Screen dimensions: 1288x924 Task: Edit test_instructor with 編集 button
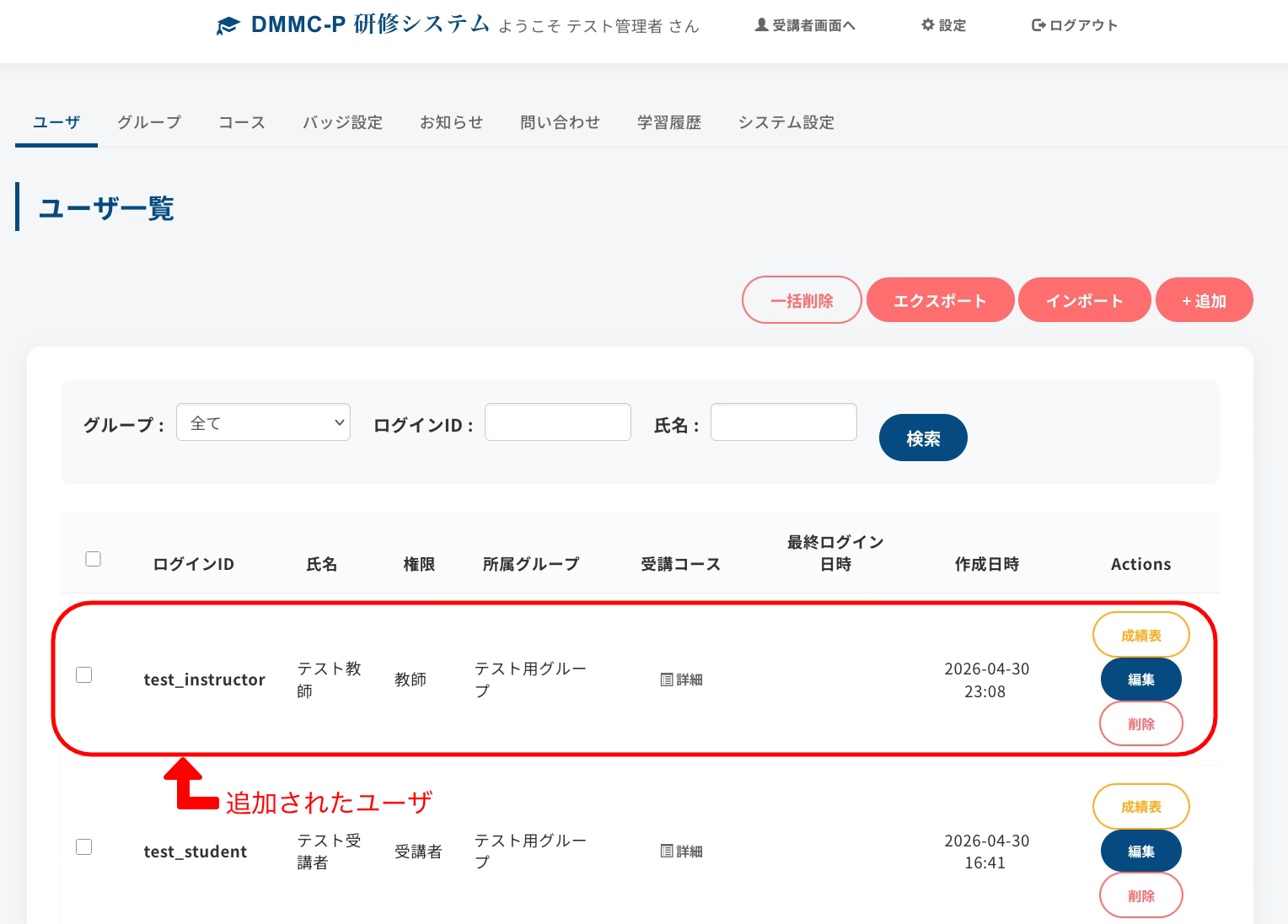click(x=1140, y=680)
